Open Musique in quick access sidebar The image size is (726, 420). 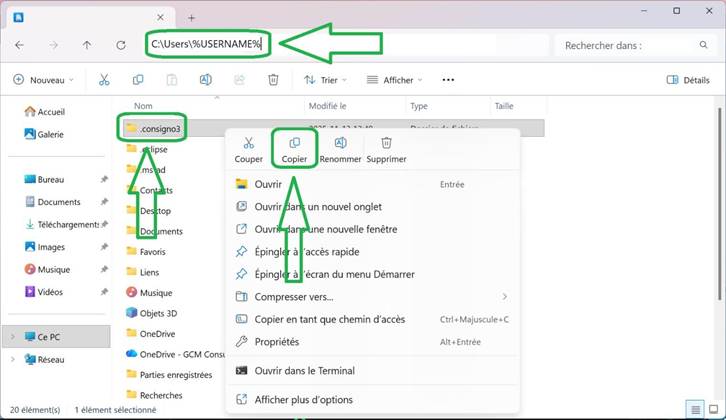point(47,269)
